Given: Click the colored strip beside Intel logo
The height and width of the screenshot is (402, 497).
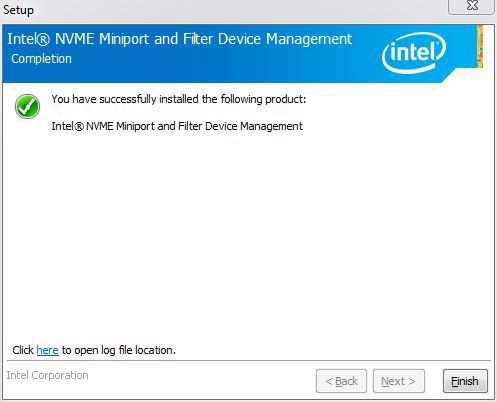Looking at the screenshot, I should [480, 46].
